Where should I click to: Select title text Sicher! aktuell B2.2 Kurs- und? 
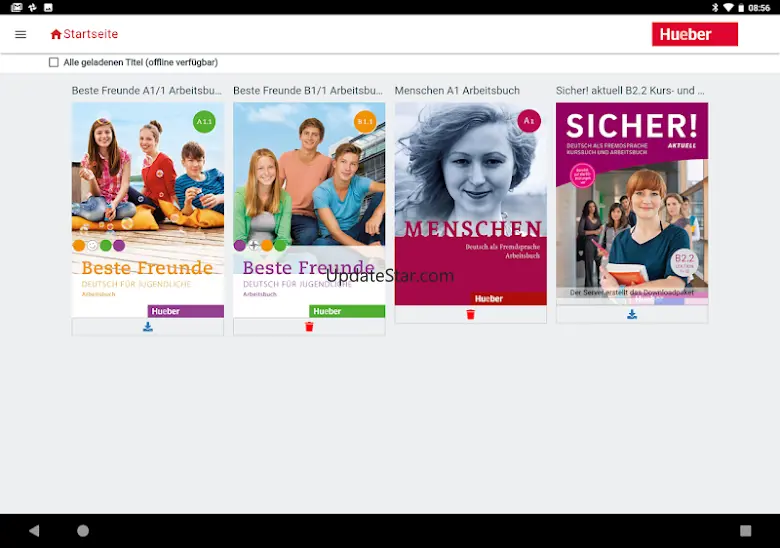(630, 91)
